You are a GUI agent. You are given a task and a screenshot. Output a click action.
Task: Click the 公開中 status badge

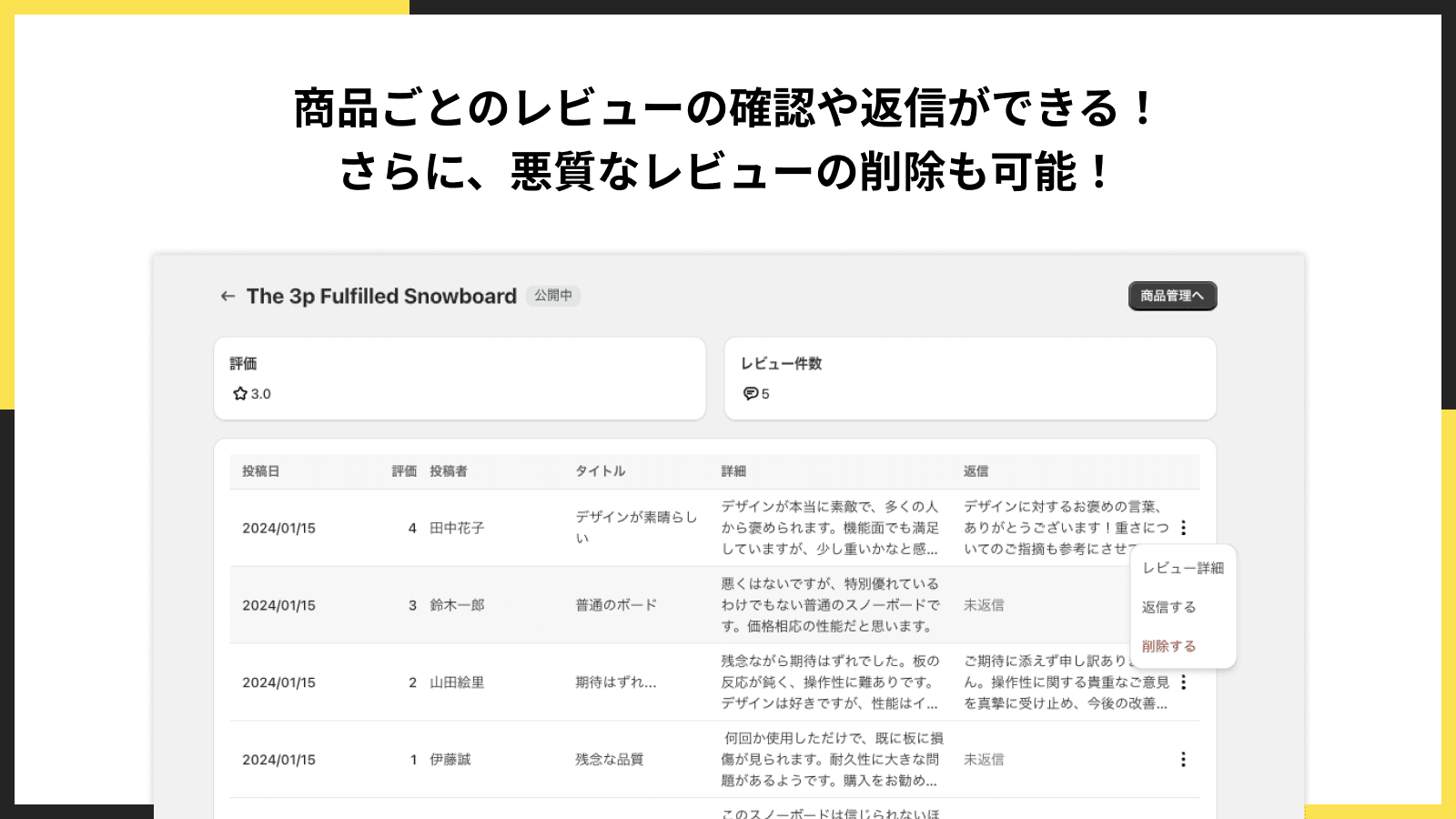point(553,296)
